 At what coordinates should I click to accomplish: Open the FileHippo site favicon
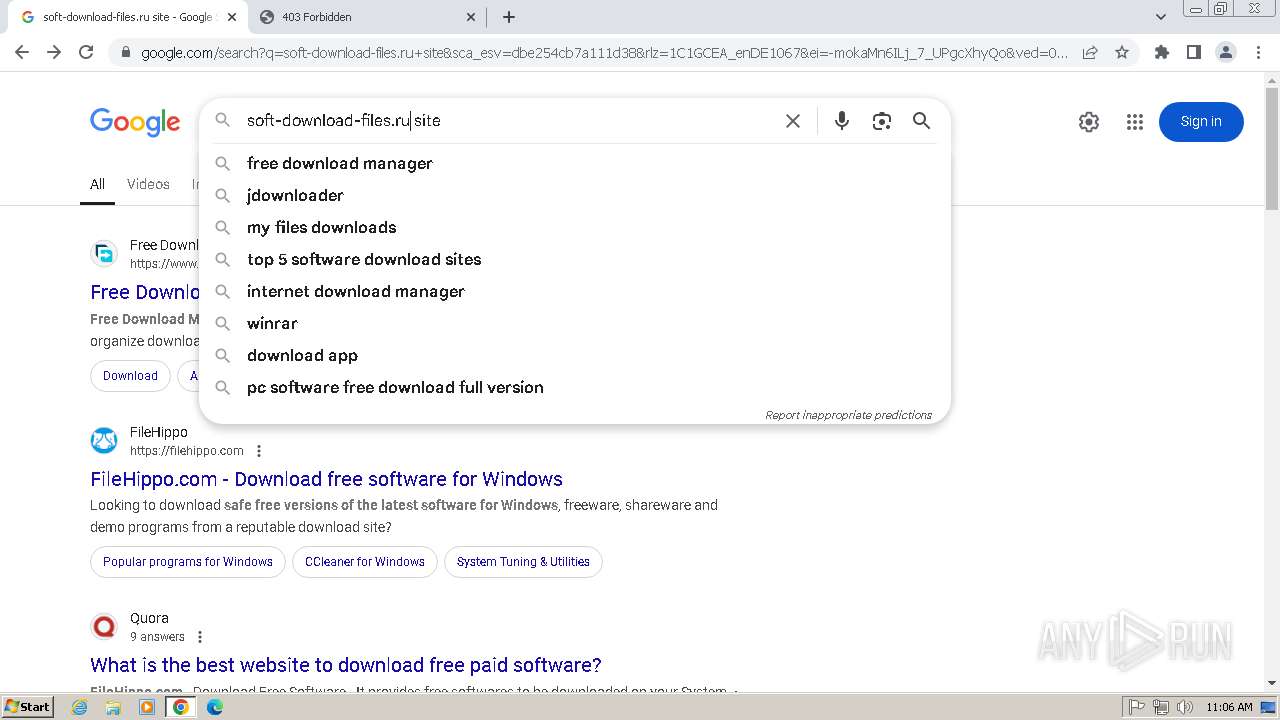click(x=104, y=440)
